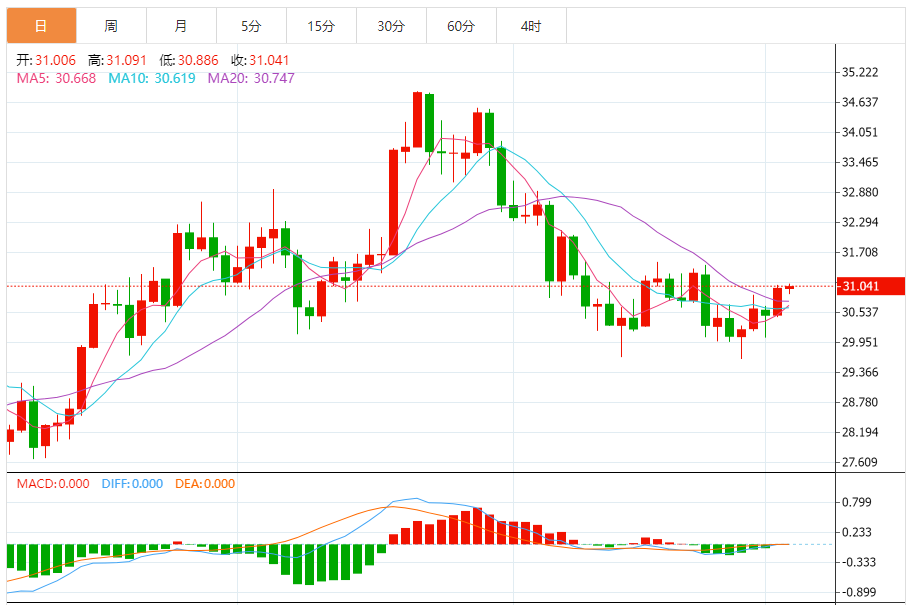Image resolution: width=911 pixels, height=605 pixels.
Task: Click the 0.799 MACD axis label
Action: pos(857,502)
